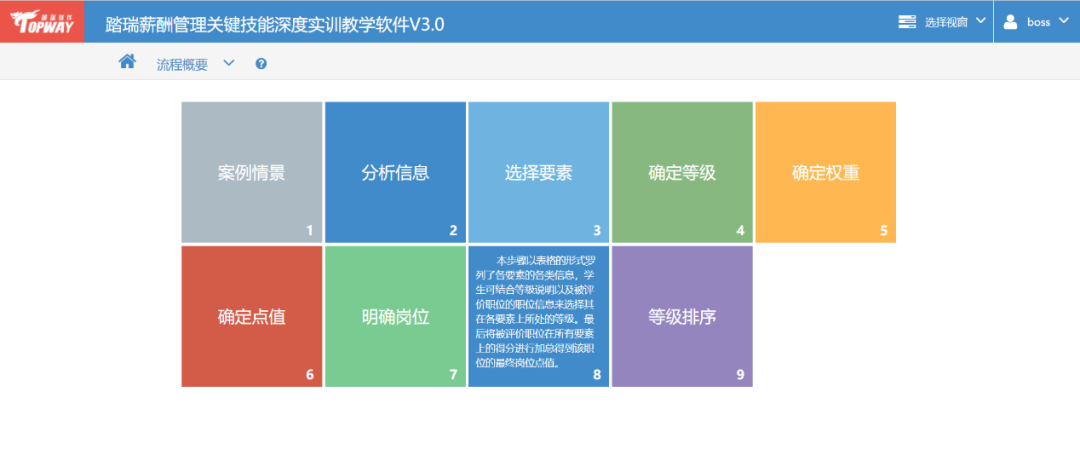Select the 流程概要 menu item
The width and height of the screenshot is (1080, 461).
182,64
